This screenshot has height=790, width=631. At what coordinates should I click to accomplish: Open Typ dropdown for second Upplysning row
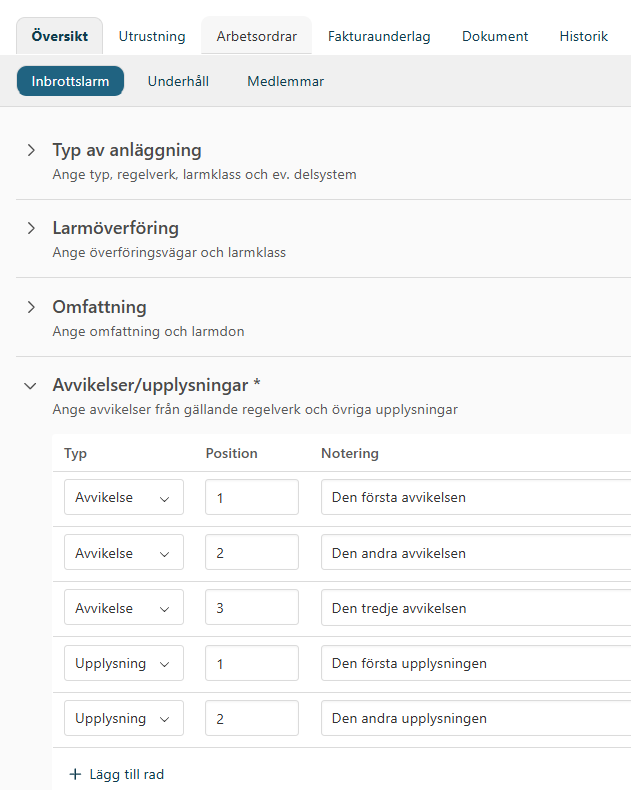pyautogui.click(x=123, y=718)
